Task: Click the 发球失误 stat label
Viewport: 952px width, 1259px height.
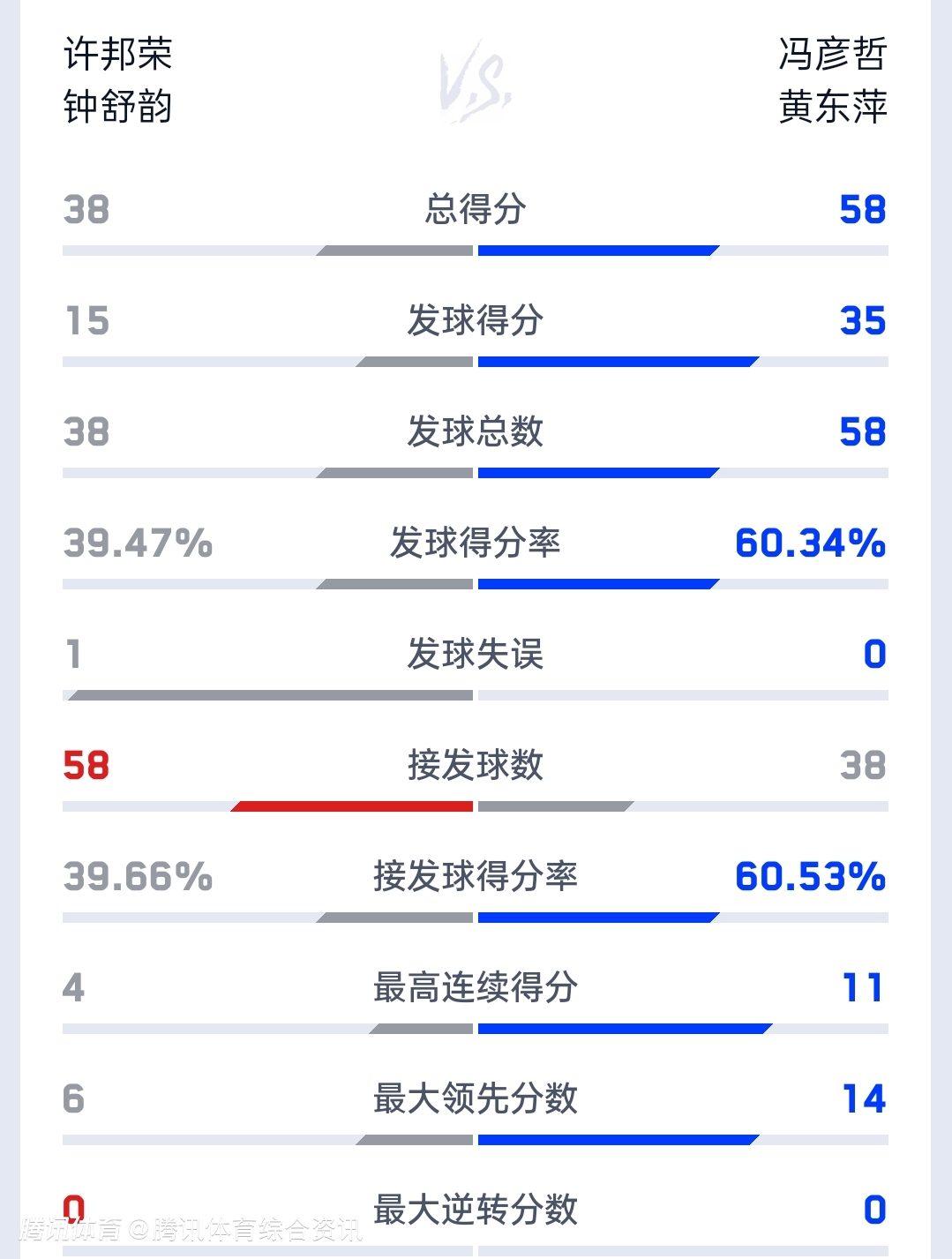Action: (x=476, y=655)
